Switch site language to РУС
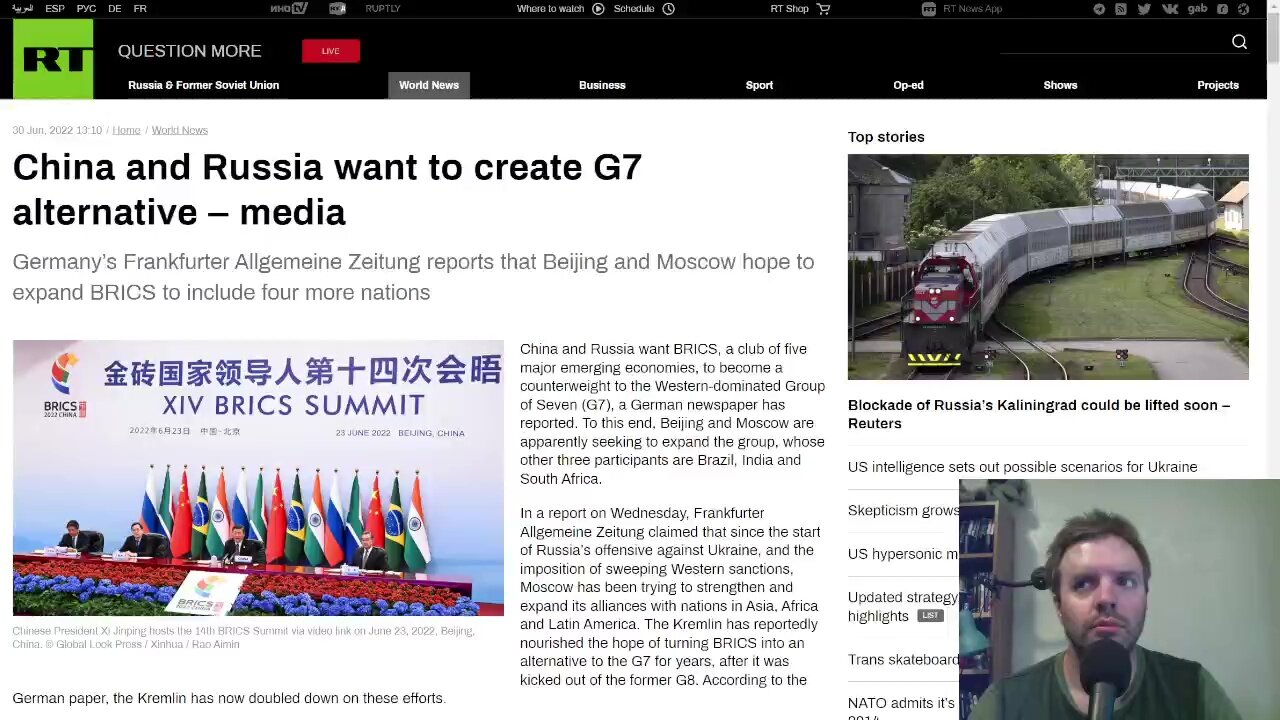 (87, 9)
